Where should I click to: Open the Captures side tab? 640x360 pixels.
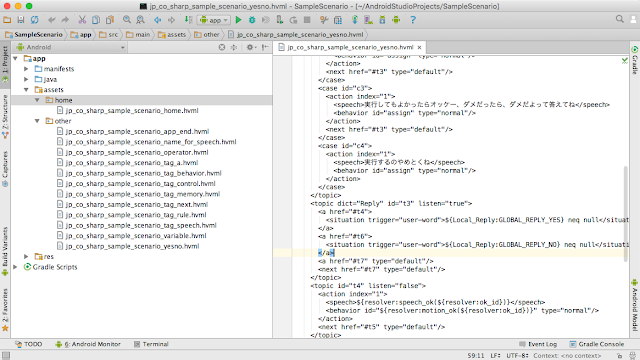point(5,169)
